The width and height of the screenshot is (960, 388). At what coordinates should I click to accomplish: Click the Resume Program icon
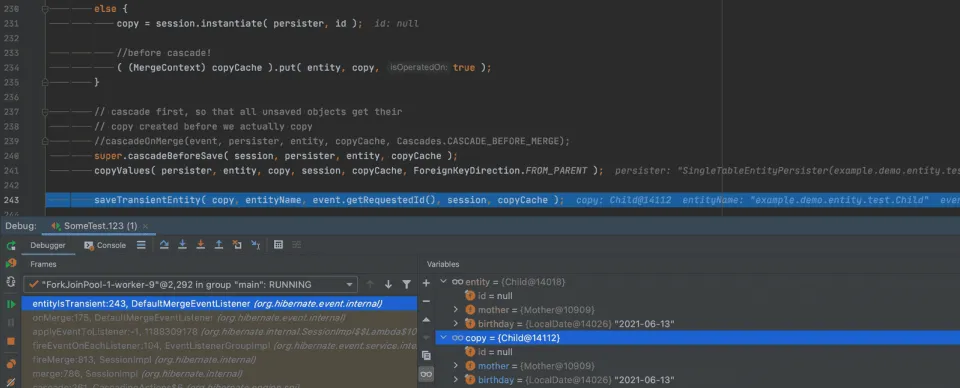click(x=11, y=304)
